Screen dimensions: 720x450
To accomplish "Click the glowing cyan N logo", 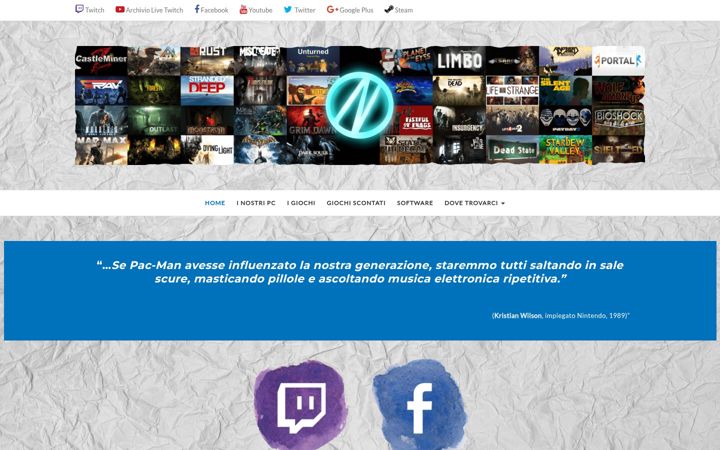I will point(360,105).
